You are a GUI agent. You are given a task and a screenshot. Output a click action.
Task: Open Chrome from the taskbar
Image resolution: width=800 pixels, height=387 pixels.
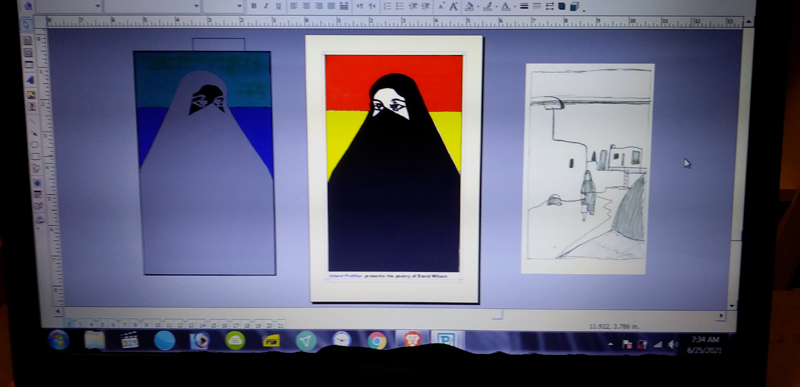coord(377,340)
